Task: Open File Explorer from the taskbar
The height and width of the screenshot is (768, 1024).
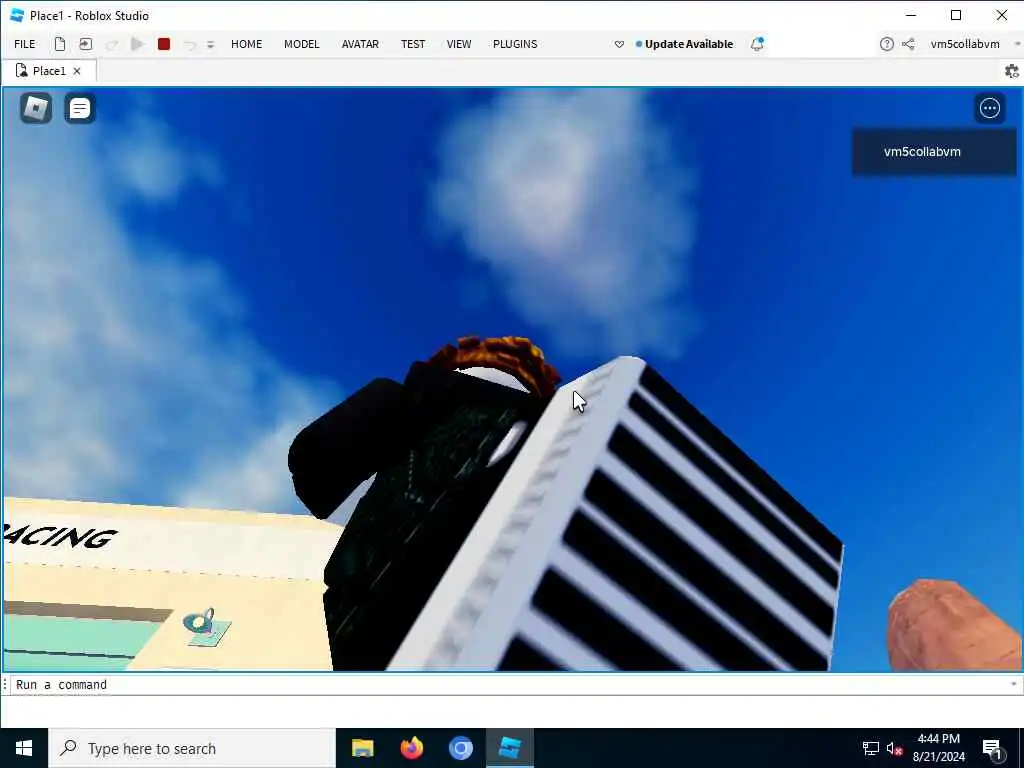Action: (x=362, y=748)
